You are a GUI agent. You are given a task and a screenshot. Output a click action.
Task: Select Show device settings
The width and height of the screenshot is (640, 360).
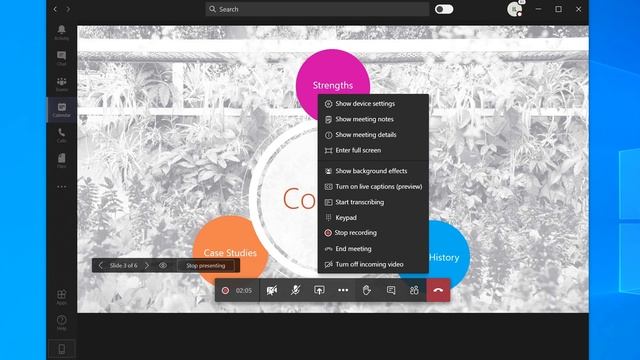(x=373, y=104)
